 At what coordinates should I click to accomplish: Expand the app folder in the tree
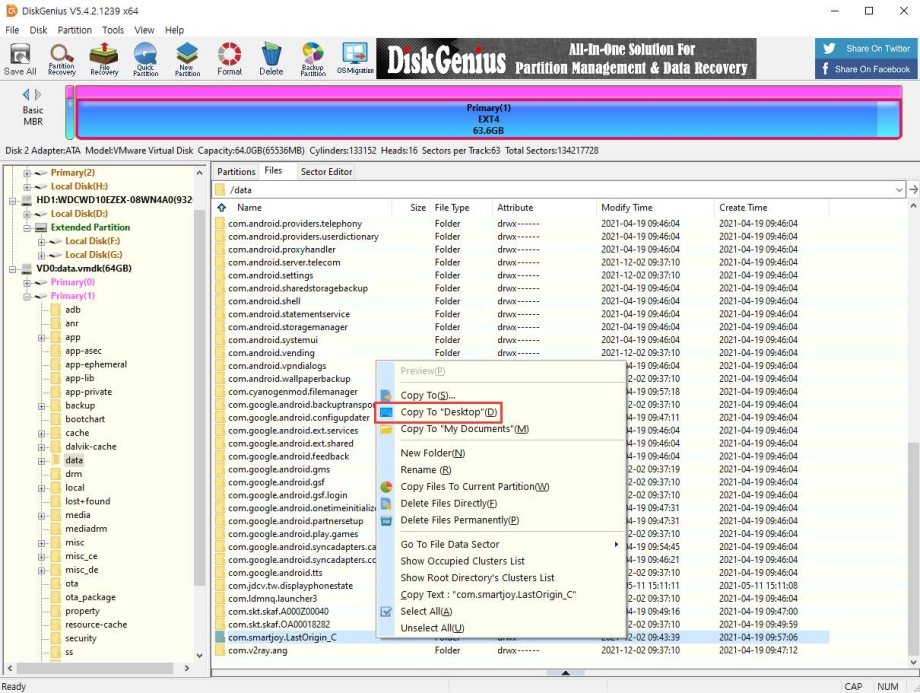pyautogui.click(x=41, y=337)
